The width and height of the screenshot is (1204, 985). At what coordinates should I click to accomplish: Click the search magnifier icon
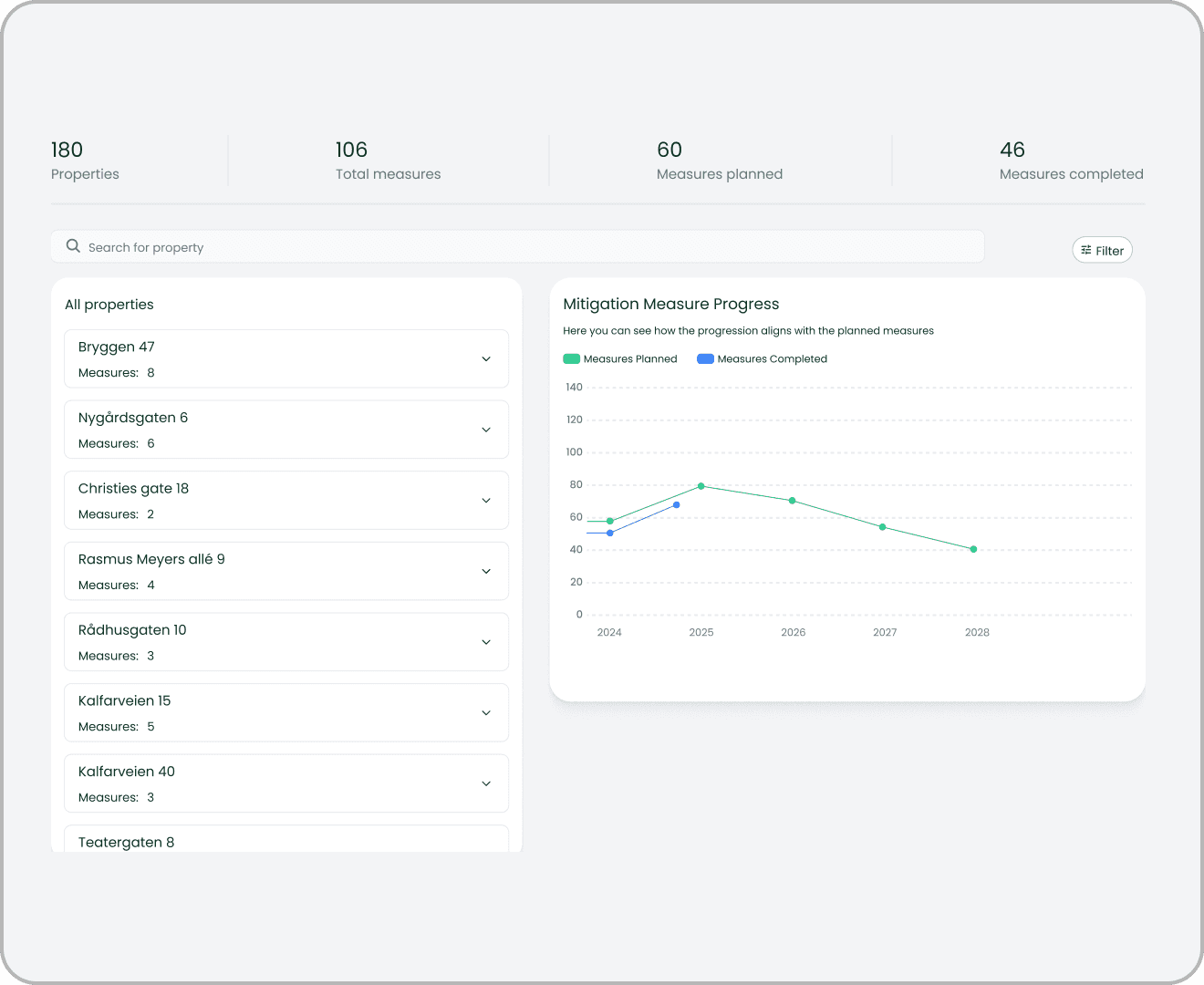tap(73, 246)
